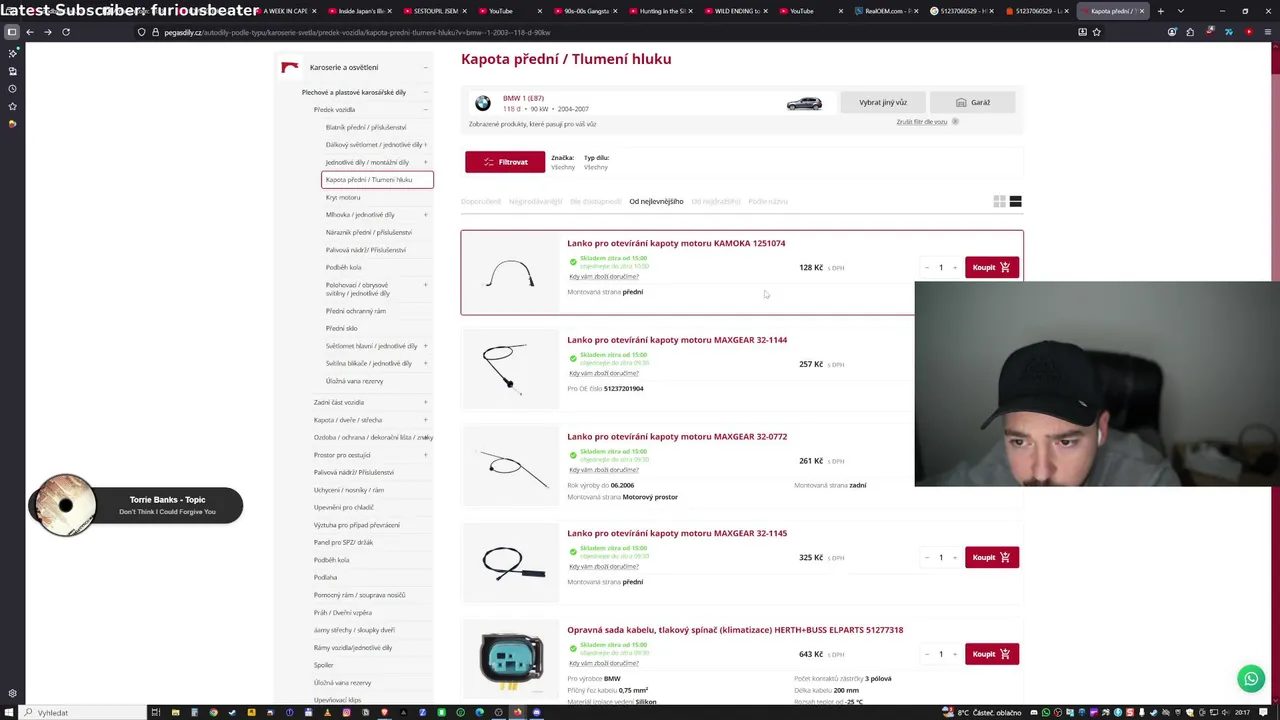Click quantity field of MAXGEAR 32-1145
The image size is (1280, 720).
click(x=941, y=557)
